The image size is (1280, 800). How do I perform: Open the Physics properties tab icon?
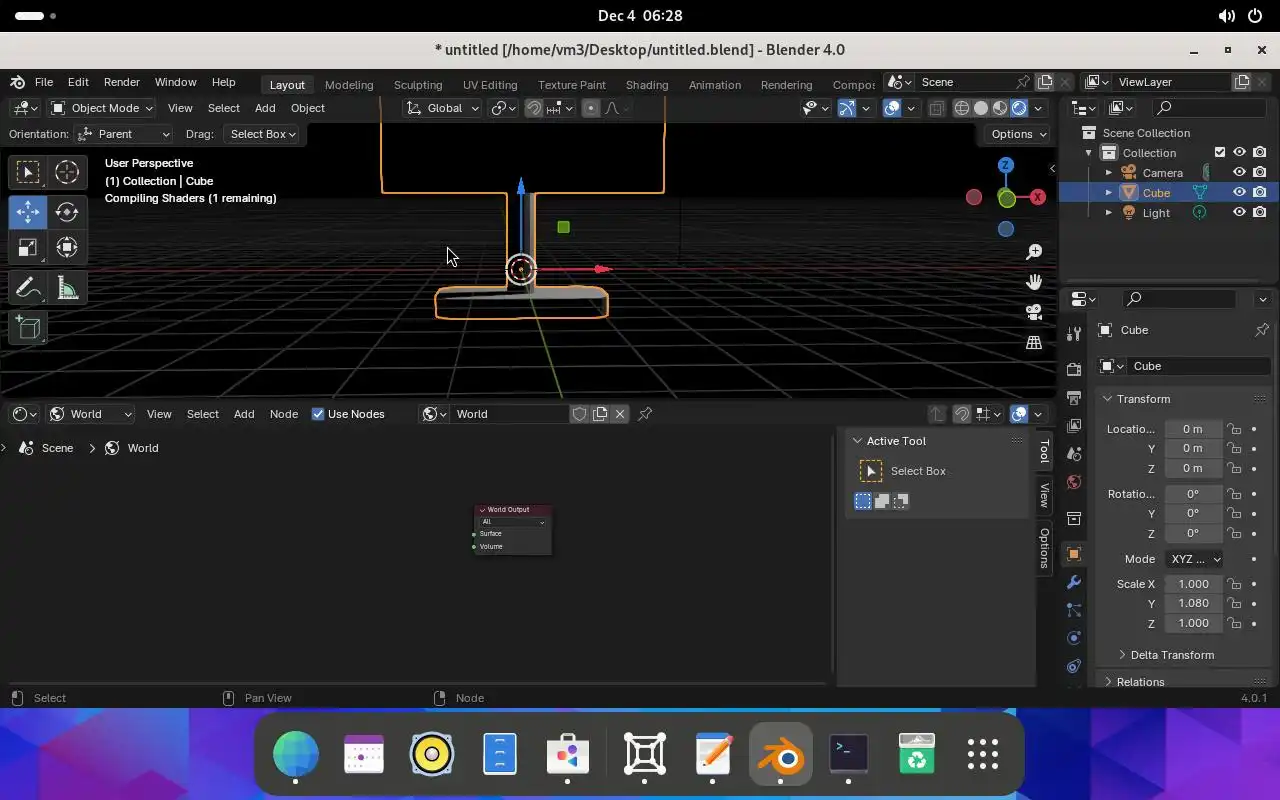point(1074,637)
